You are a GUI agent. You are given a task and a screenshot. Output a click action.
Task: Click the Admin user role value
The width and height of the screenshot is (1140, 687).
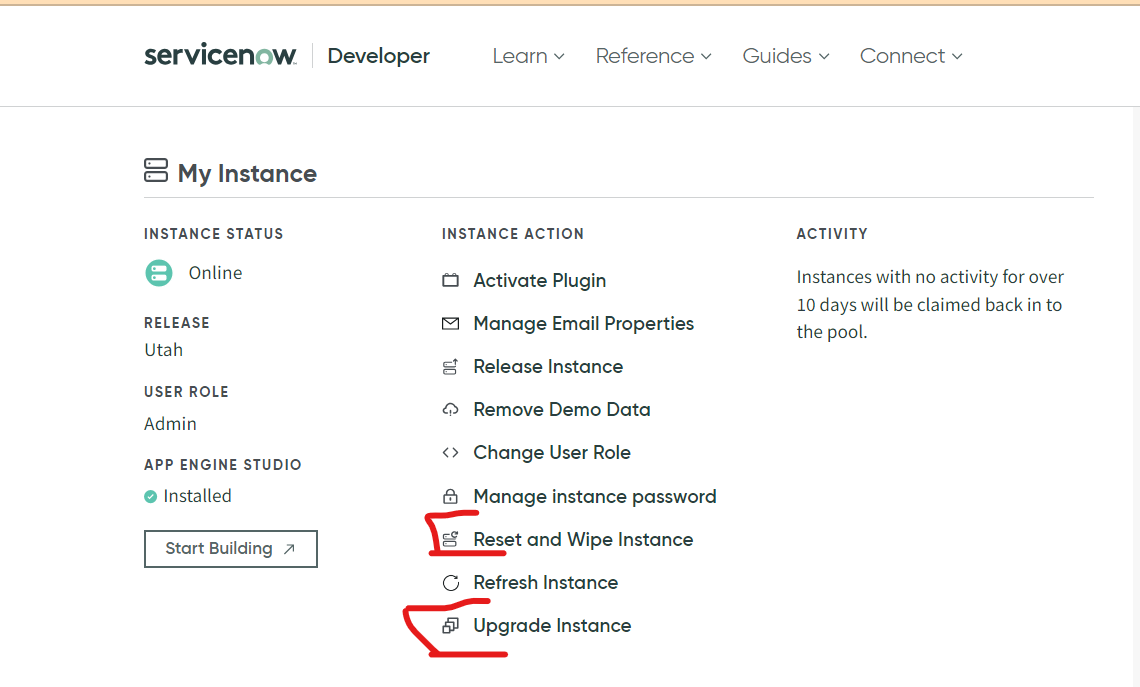170,424
